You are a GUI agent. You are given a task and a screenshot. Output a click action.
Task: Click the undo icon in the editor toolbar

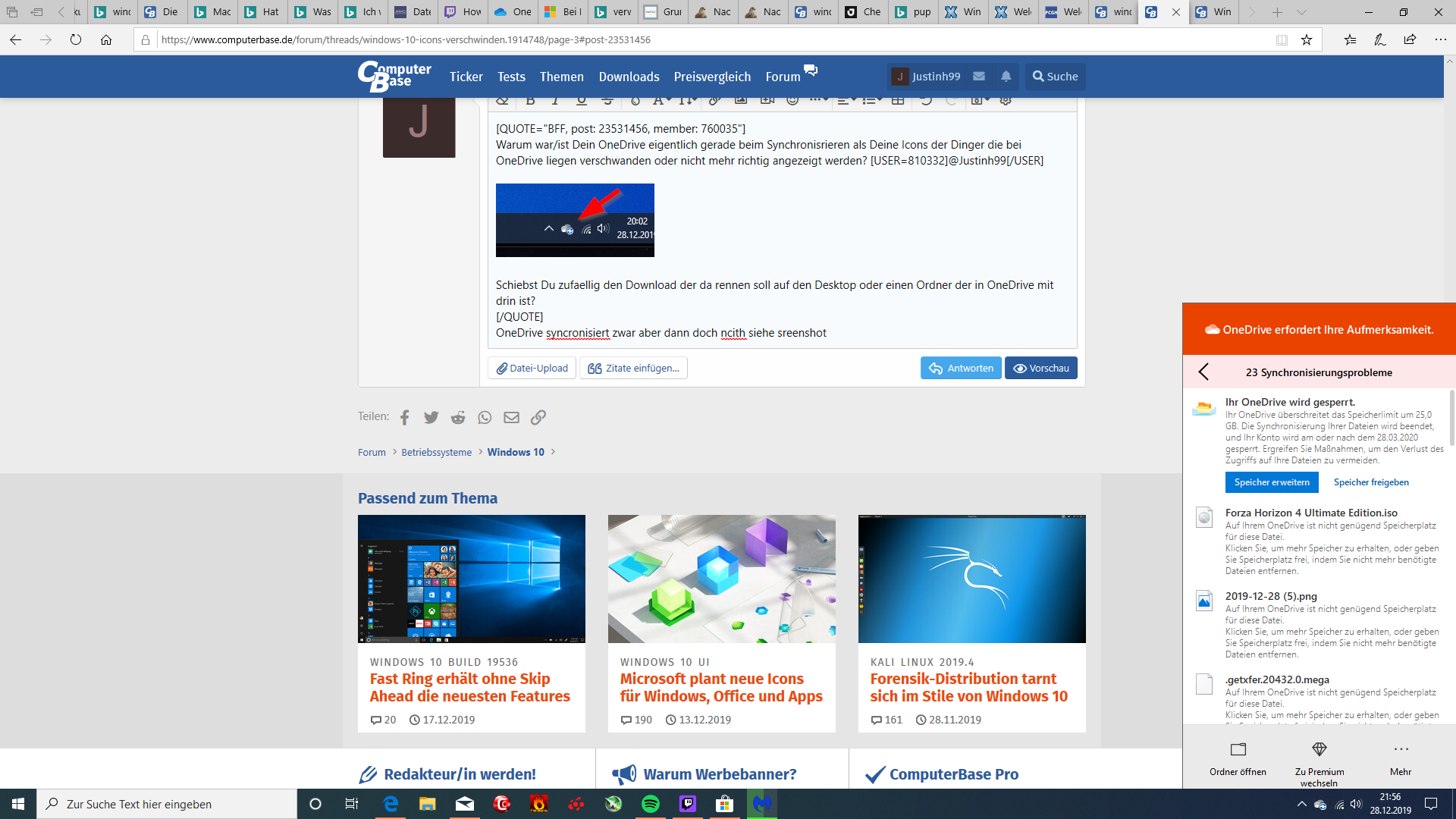tap(926, 102)
